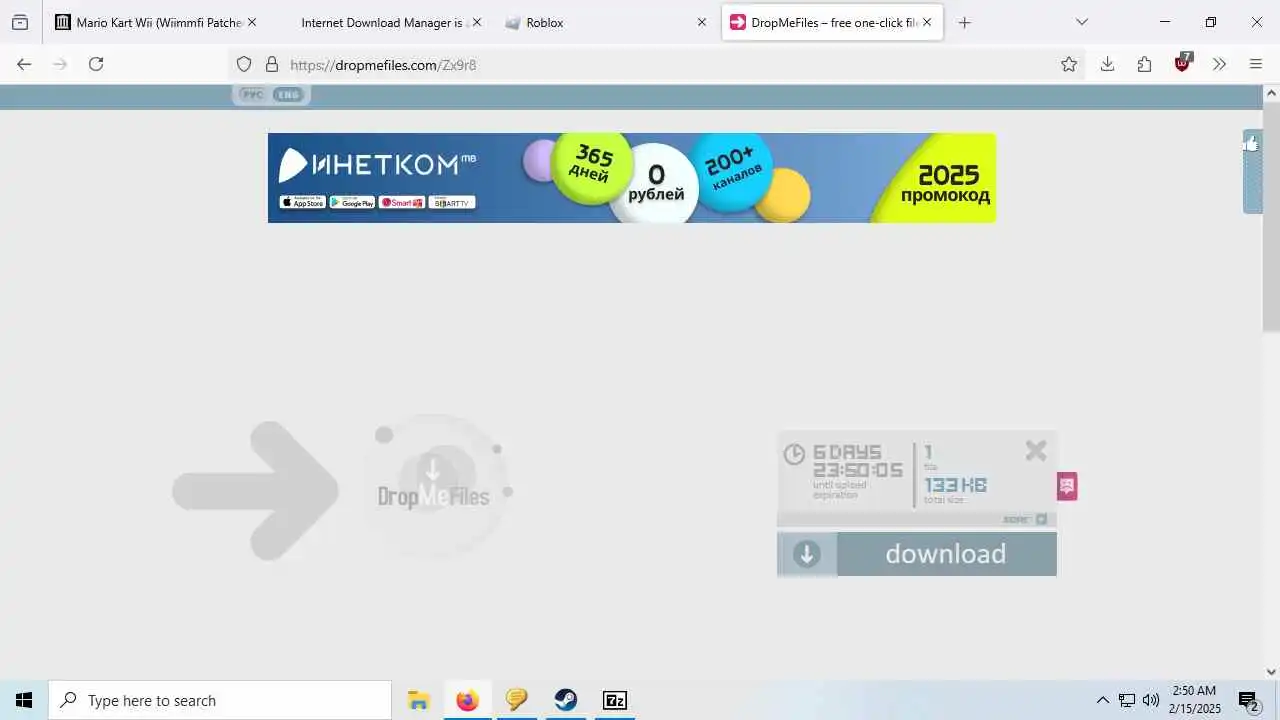This screenshot has height=720, width=1280.
Task: Click the uBlock Origin extension icon
Action: (1183, 63)
